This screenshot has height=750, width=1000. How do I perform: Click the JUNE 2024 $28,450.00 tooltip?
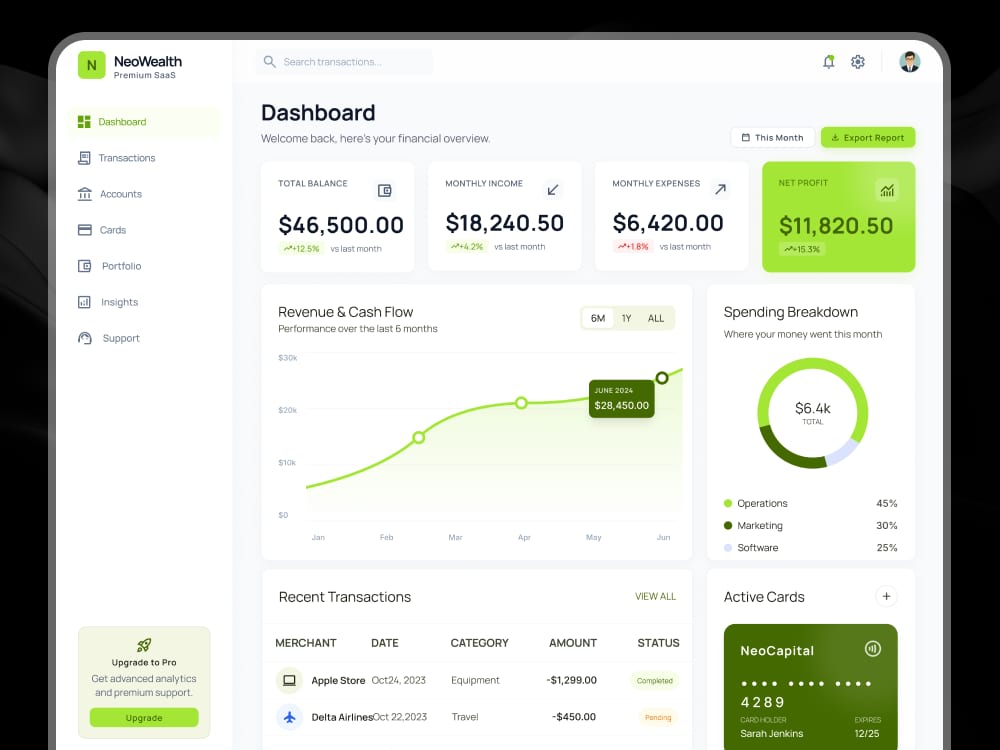[x=621, y=399]
